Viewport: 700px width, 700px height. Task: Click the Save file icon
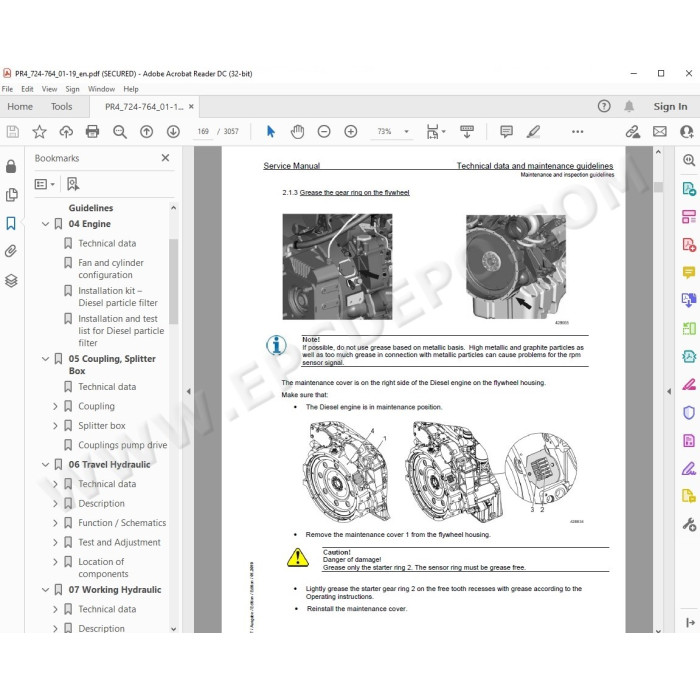tap(12, 132)
